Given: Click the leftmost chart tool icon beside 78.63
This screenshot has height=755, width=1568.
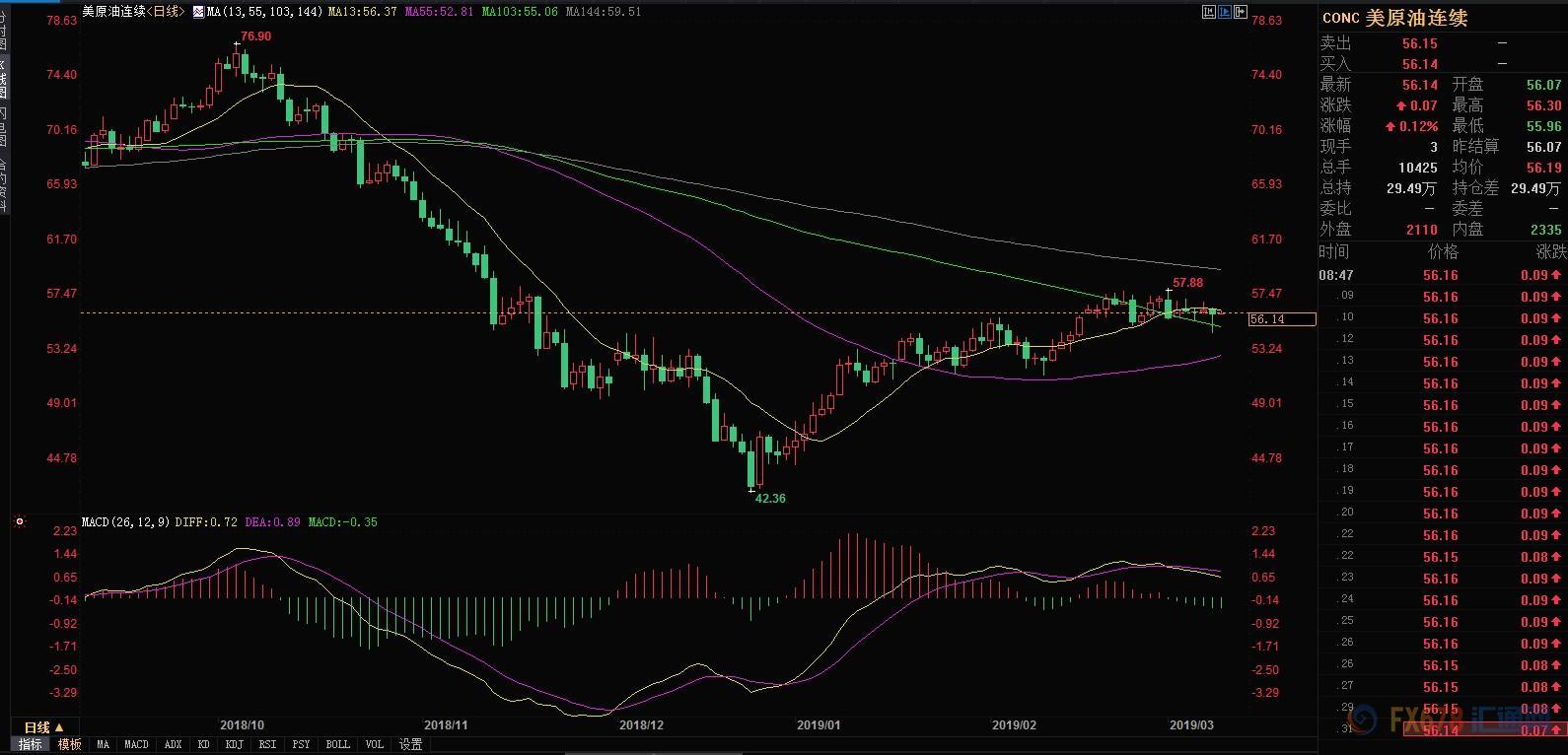Looking at the screenshot, I should tap(1209, 12).
